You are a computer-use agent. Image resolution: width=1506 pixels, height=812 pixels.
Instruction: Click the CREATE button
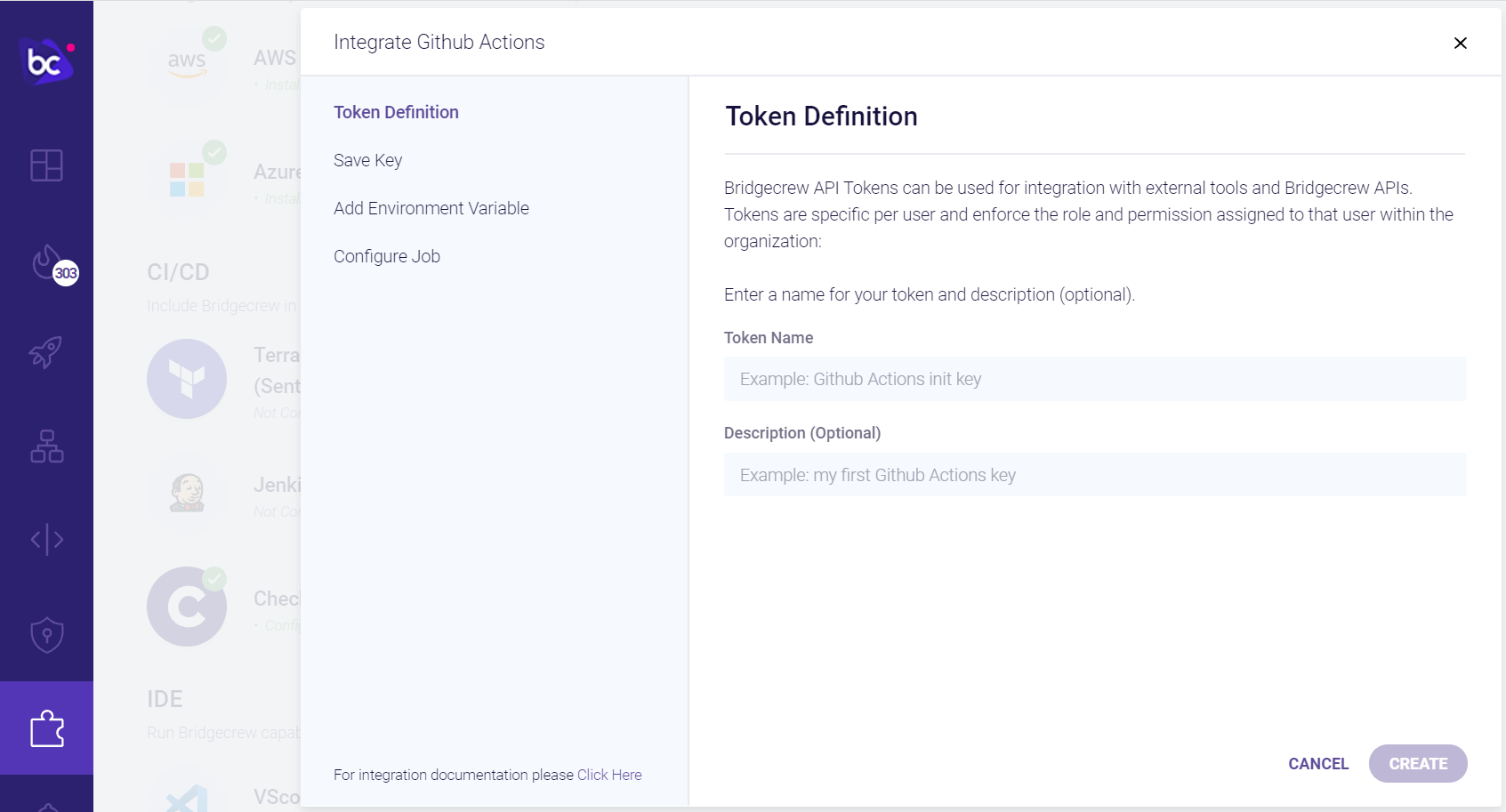coord(1418,763)
